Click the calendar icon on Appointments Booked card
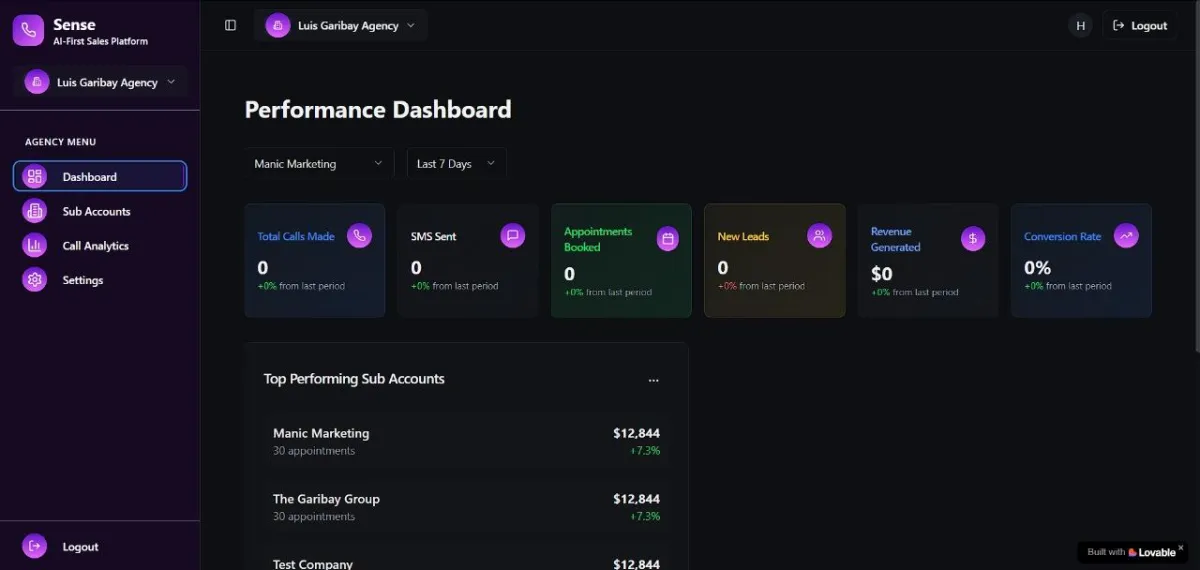1200x570 pixels. click(x=669, y=239)
